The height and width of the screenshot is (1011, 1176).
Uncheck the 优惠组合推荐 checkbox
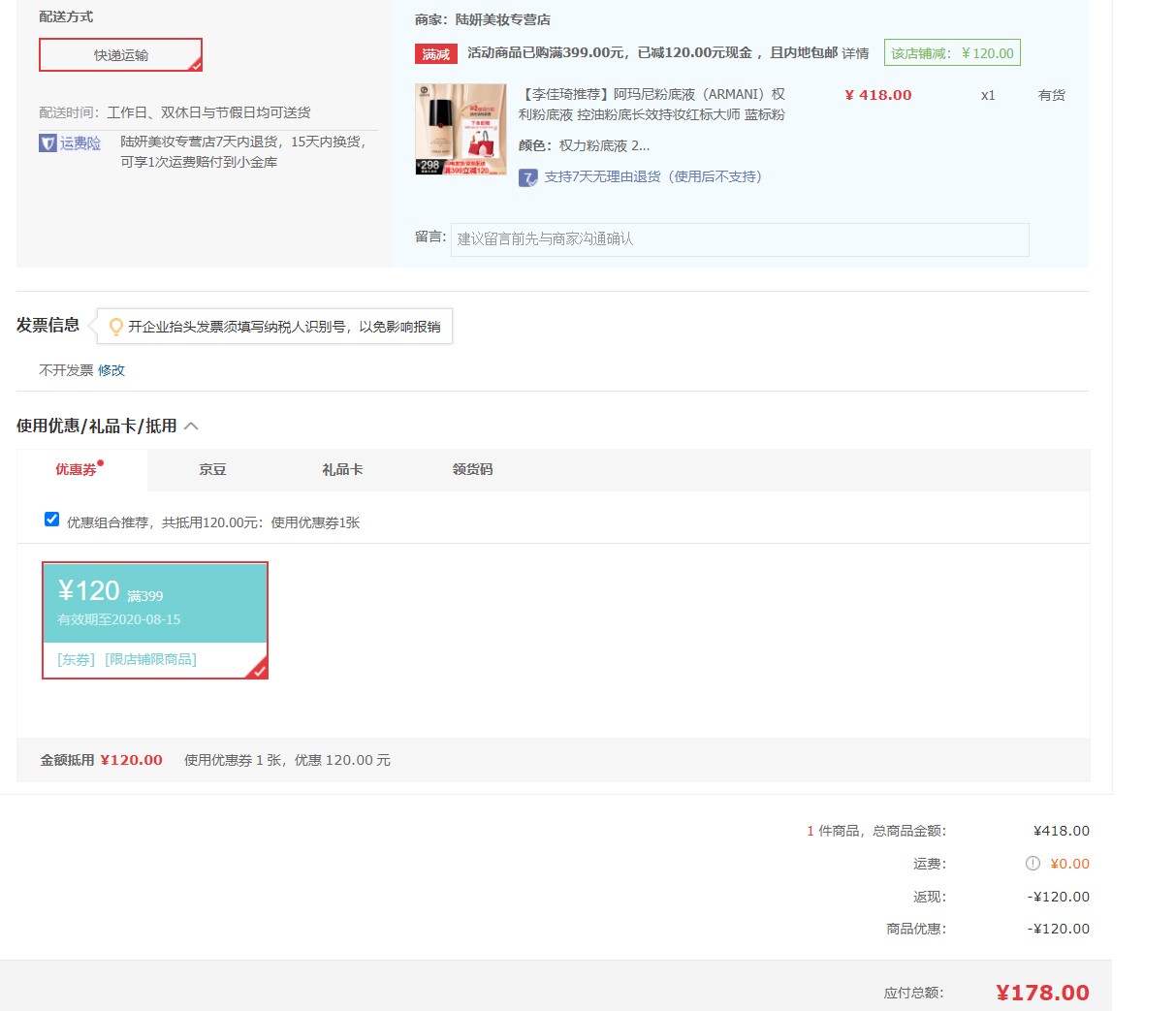pos(52,520)
